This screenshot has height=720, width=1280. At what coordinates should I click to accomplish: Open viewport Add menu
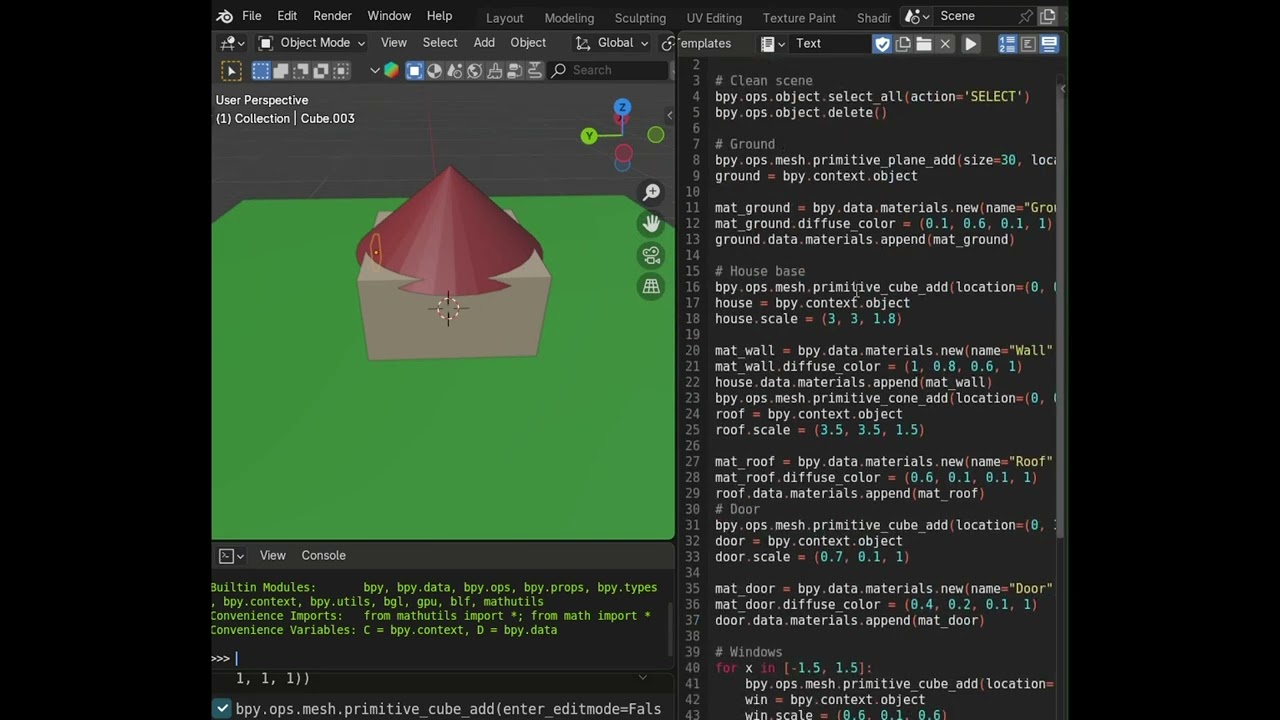(484, 43)
